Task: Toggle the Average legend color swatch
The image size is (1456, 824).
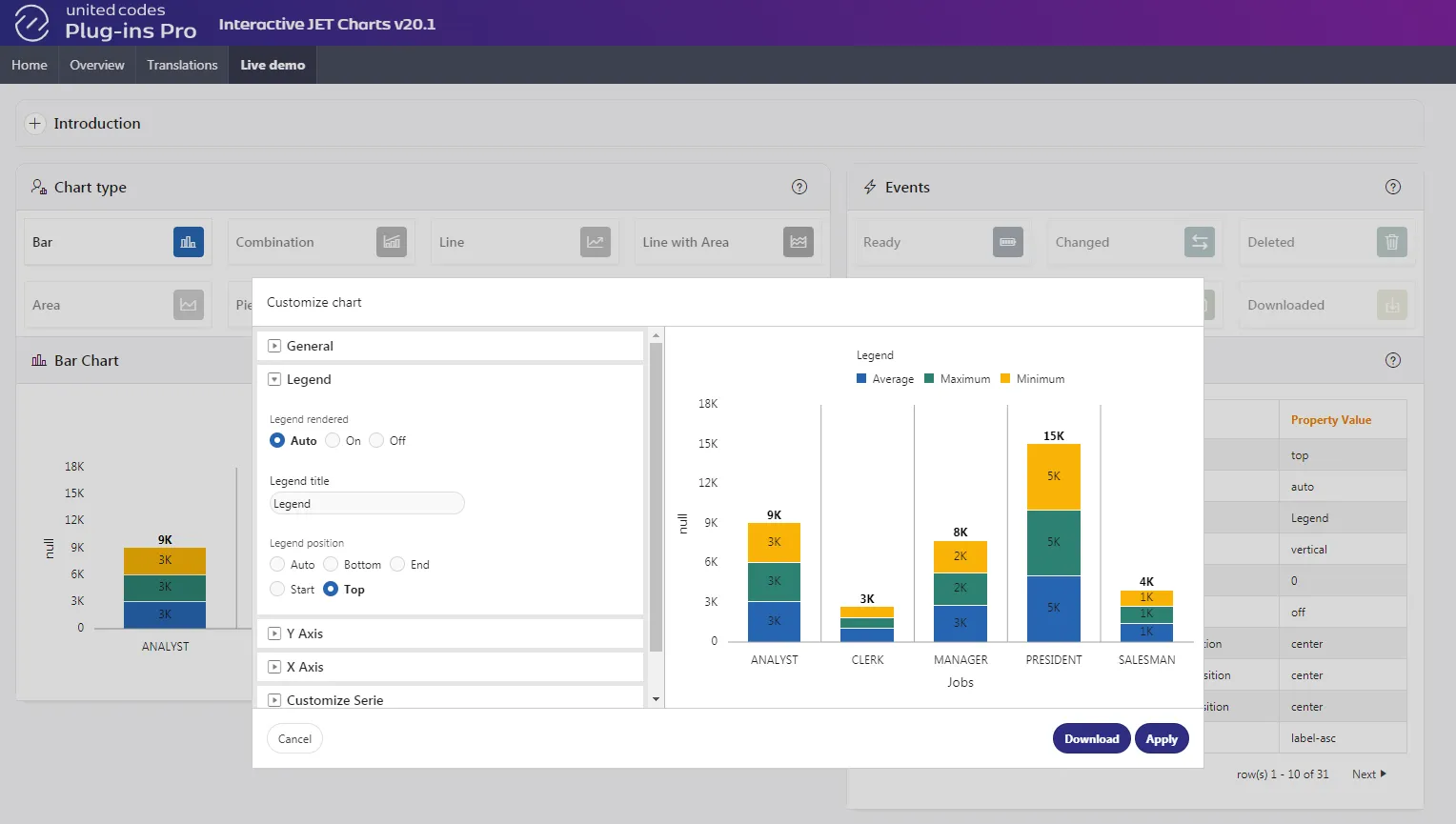Action: pyautogui.click(x=861, y=378)
